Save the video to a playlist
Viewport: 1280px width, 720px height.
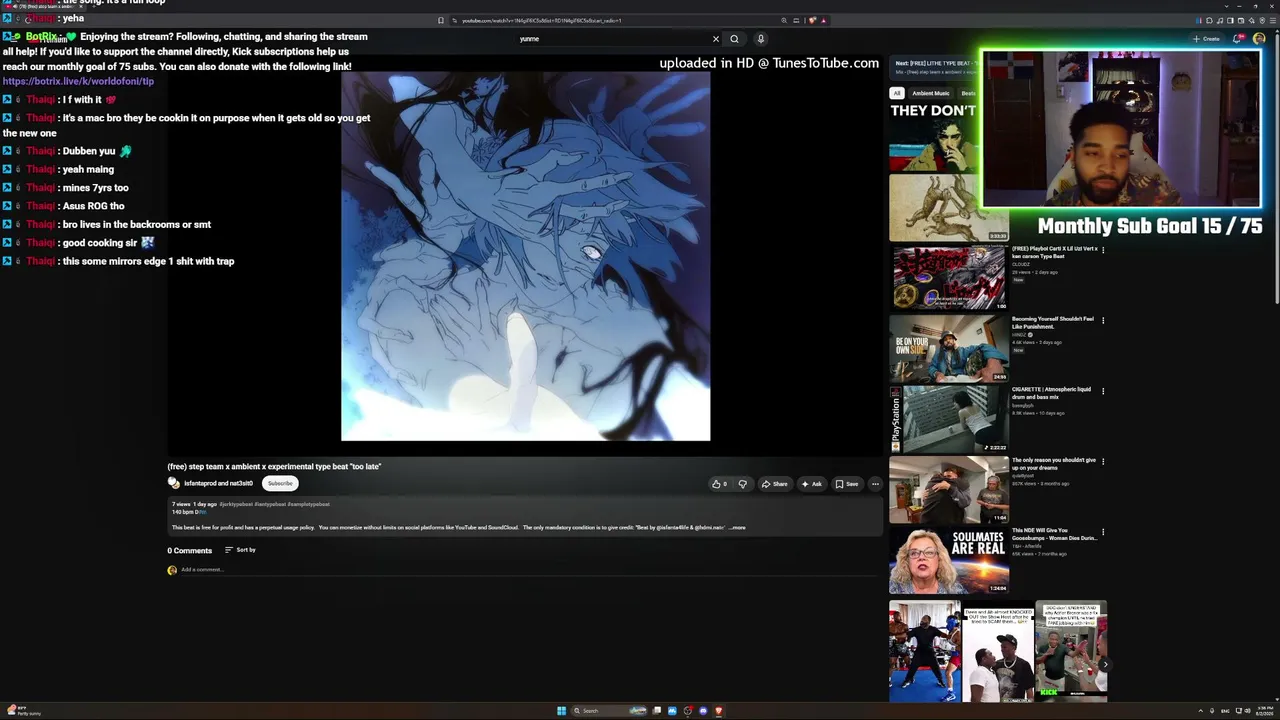pos(847,484)
